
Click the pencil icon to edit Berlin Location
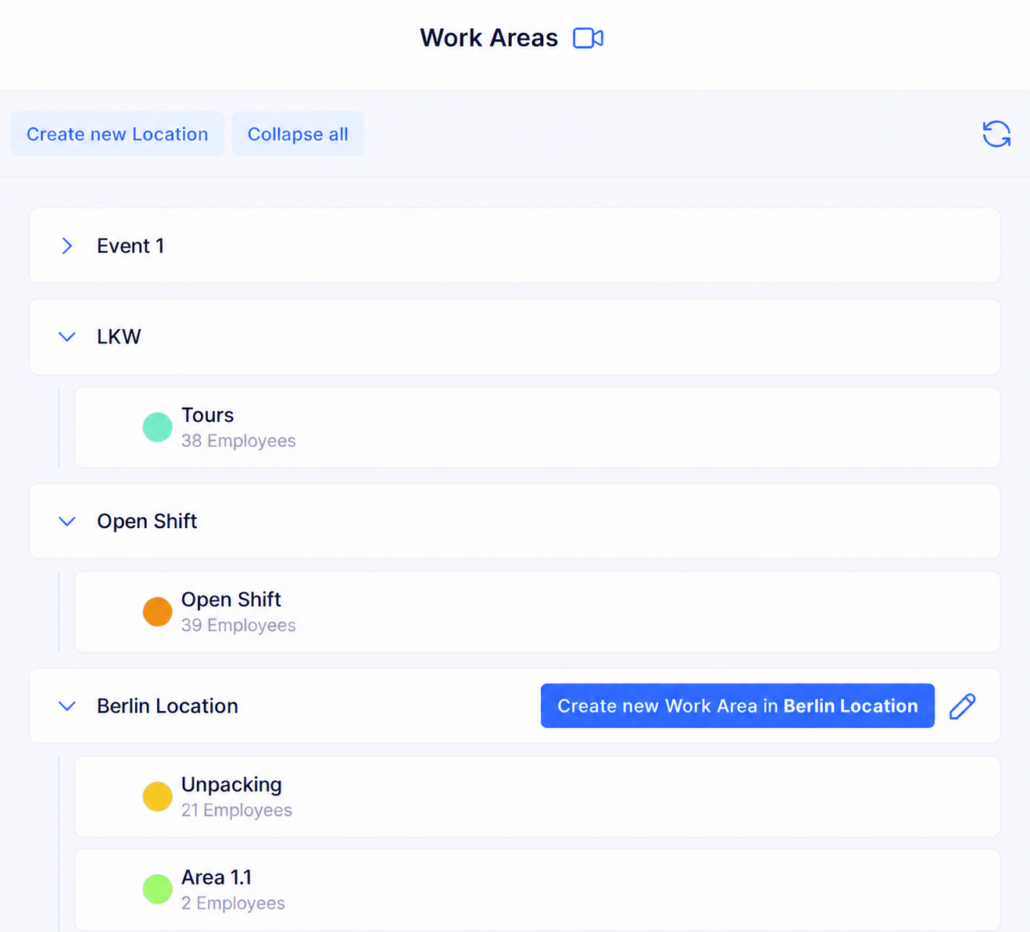coord(962,706)
